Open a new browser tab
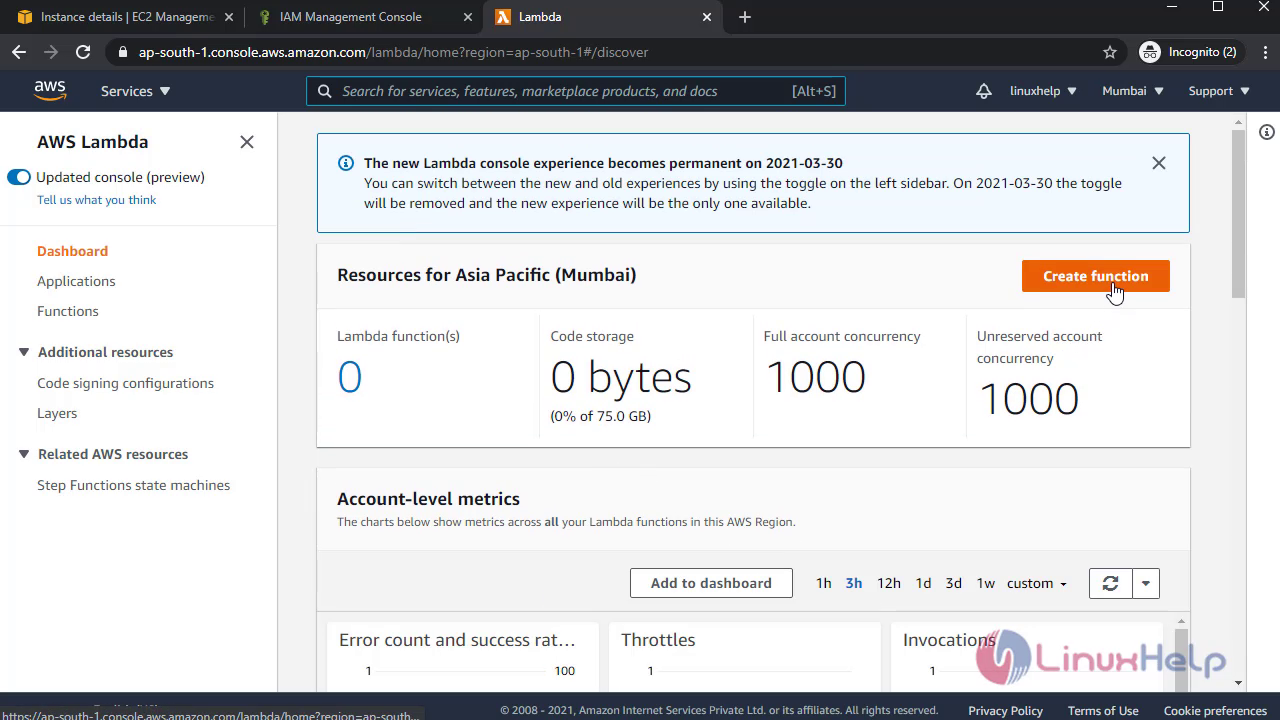 pyautogui.click(x=745, y=17)
